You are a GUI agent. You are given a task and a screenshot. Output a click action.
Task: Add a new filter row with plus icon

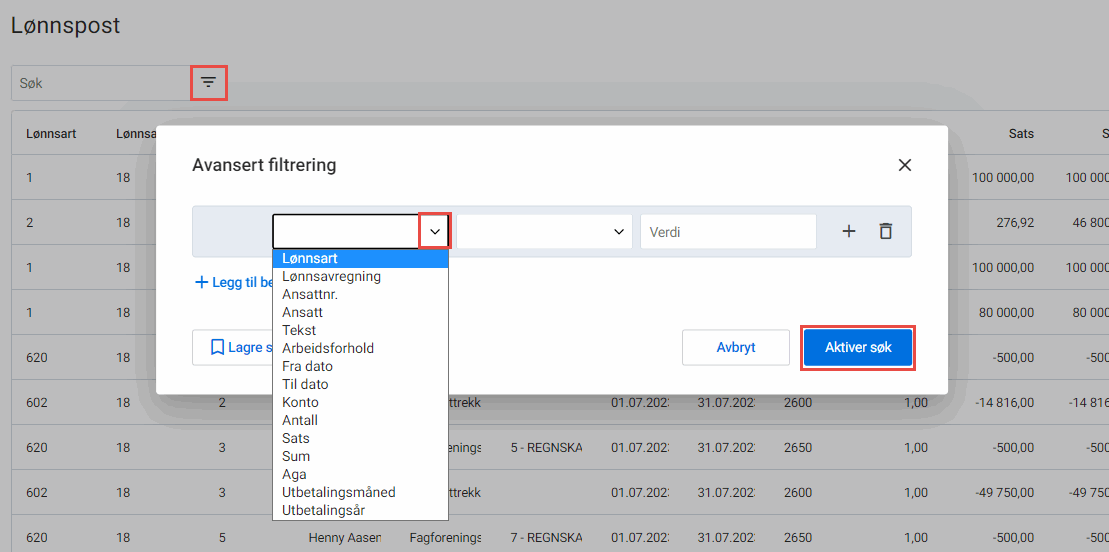pyautogui.click(x=848, y=231)
